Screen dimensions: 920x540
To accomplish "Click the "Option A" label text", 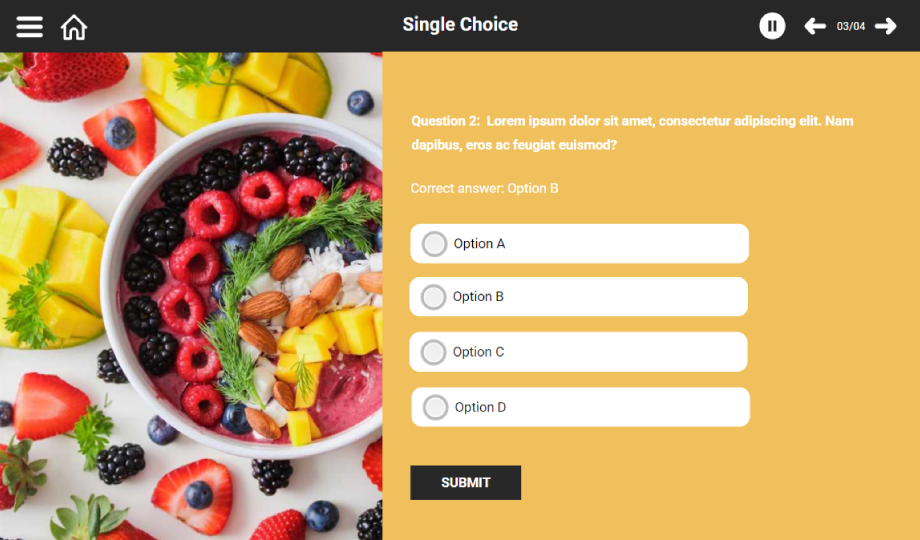I will [x=479, y=244].
